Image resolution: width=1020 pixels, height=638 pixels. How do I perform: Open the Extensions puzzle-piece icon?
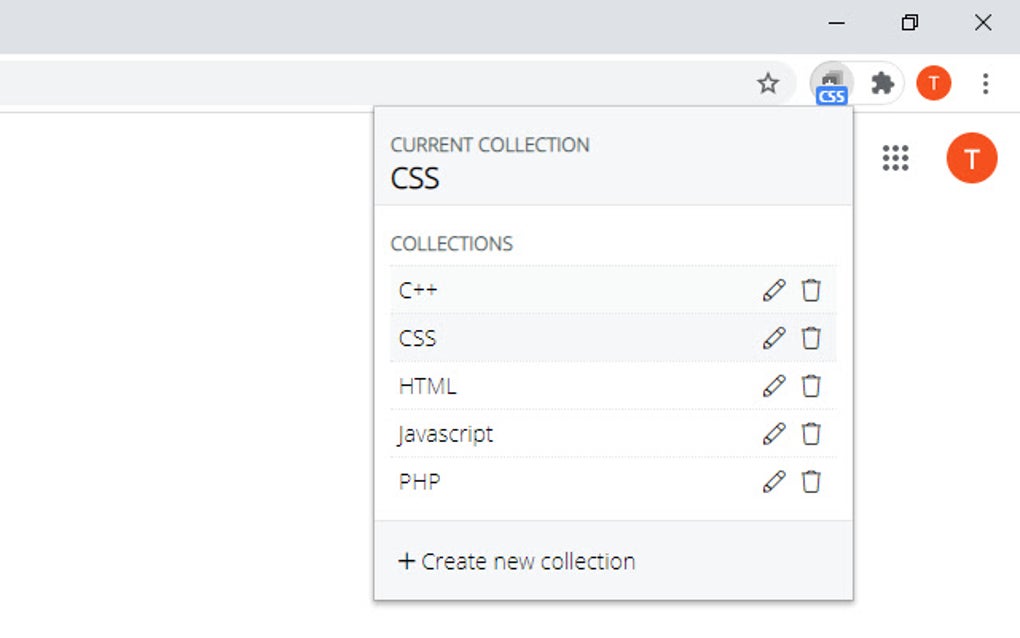[x=882, y=83]
